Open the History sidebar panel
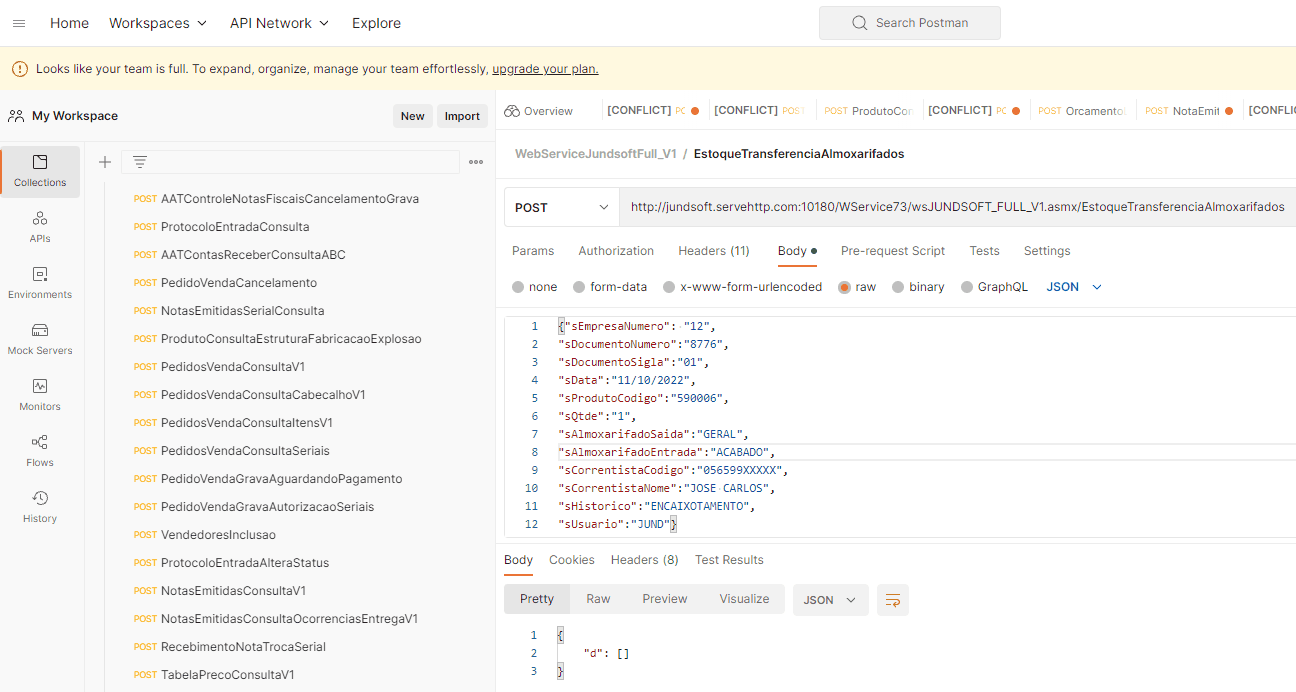This screenshot has width=1296, height=692. click(x=40, y=507)
